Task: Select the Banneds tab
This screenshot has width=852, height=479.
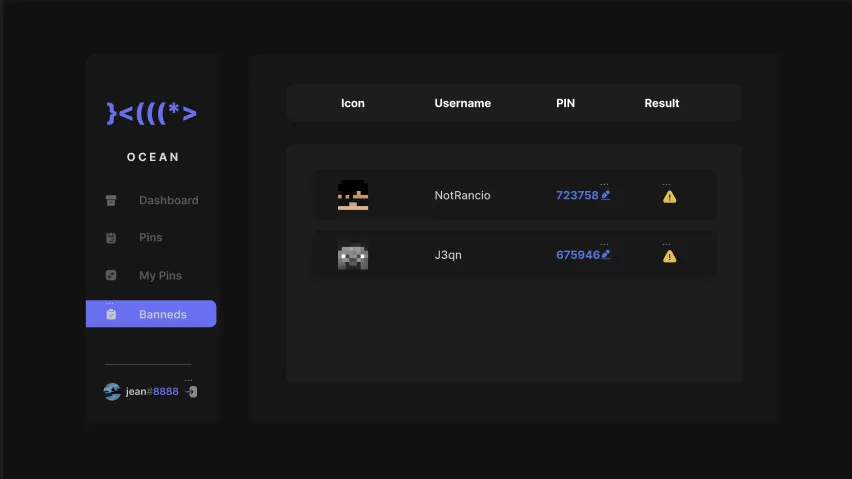Action: 162,314
